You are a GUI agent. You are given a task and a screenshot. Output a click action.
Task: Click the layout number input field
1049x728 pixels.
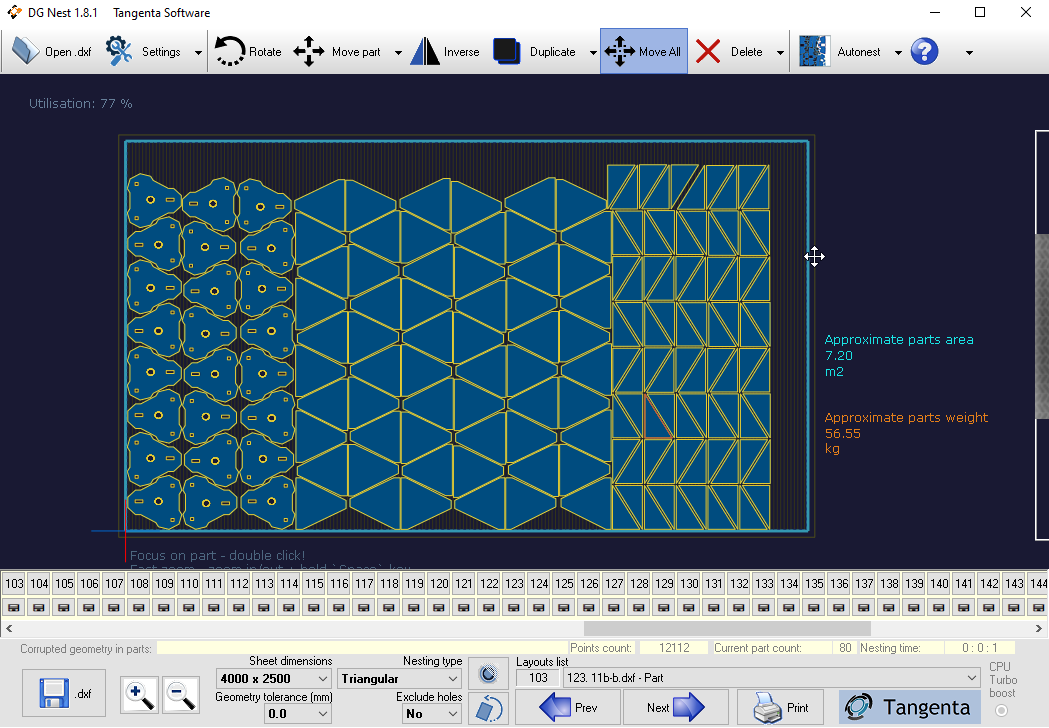(x=538, y=678)
